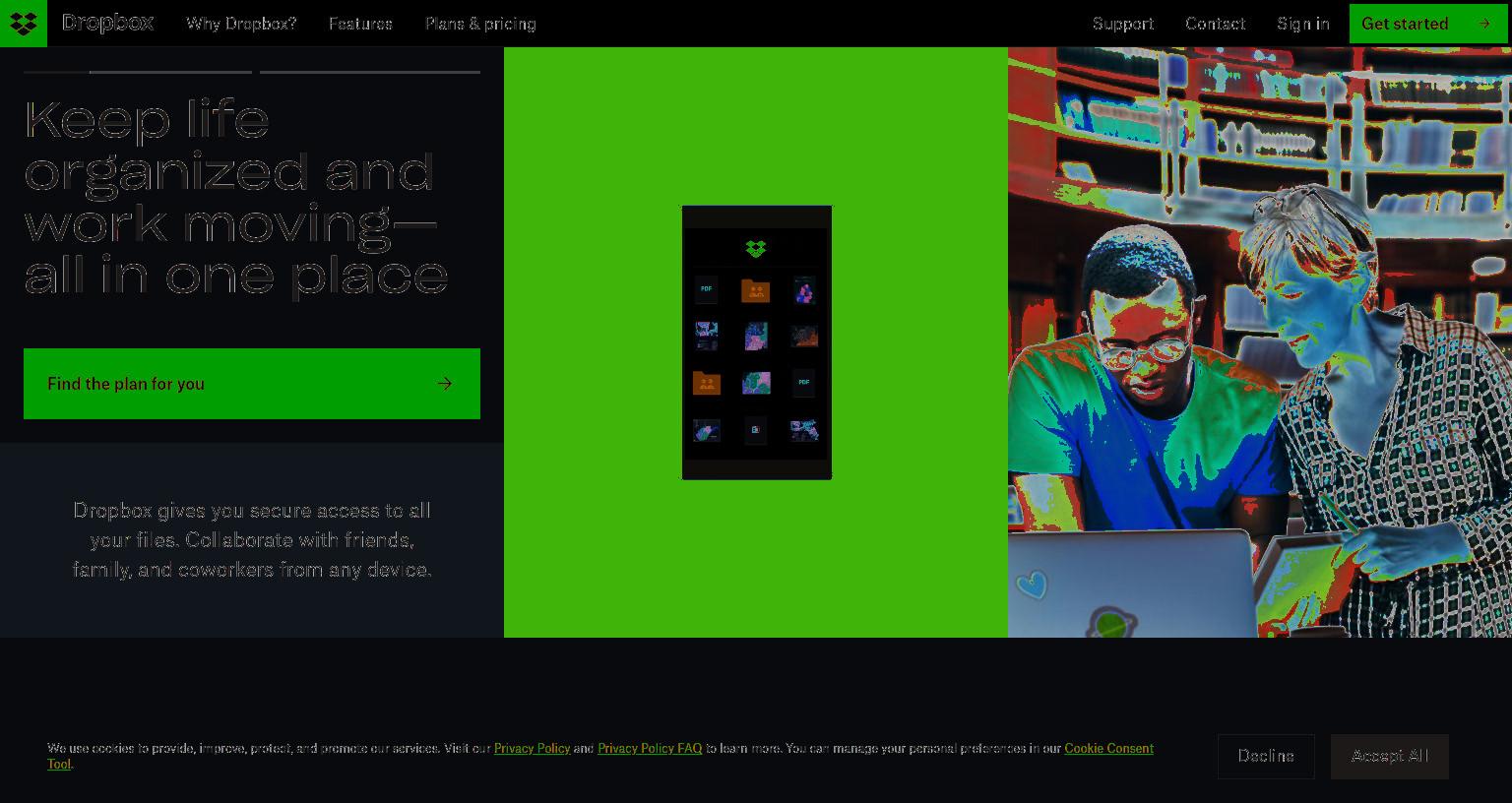The width and height of the screenshot is (1512, 803).
Task: Open the Why Dropbox? menu
Action: pos(241,24)
